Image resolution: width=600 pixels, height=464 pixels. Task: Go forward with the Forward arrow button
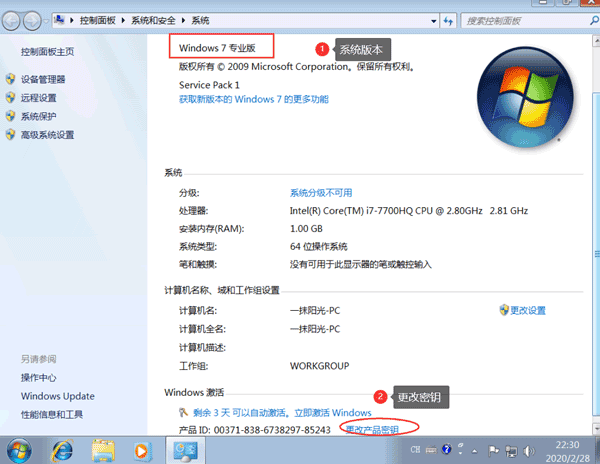point(33,21)
